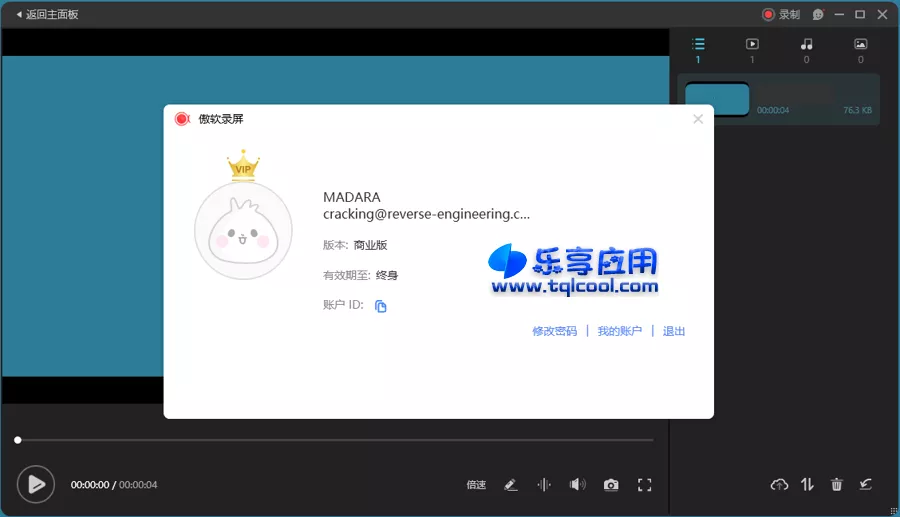Click the 76.3 KB file size text

coord(858,110)
